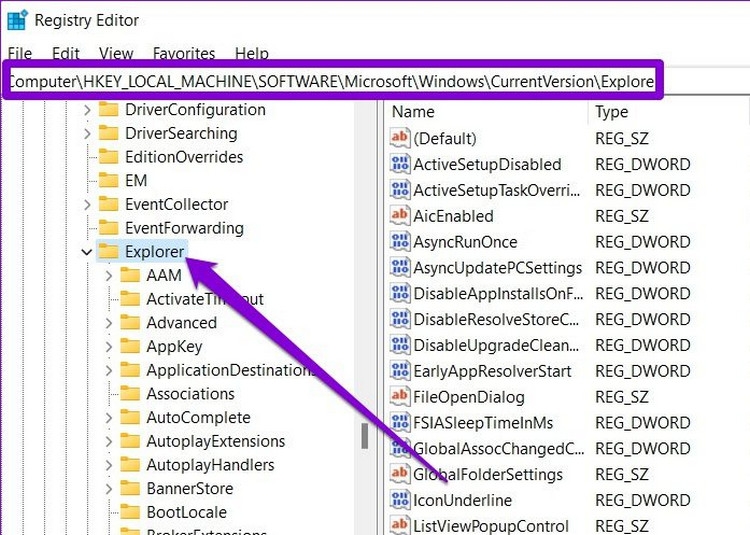Click the Registry Editor app icon

(x=18, y=20)
